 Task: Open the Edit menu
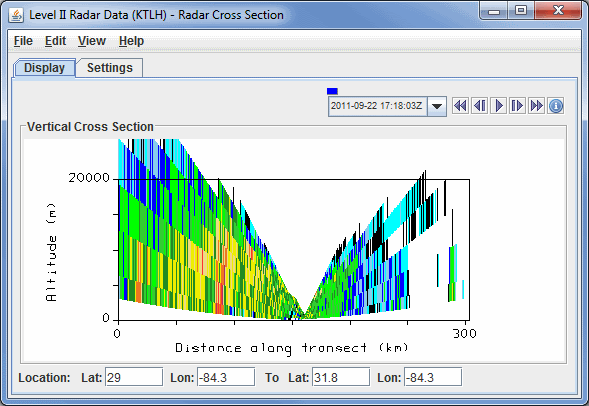55,41
